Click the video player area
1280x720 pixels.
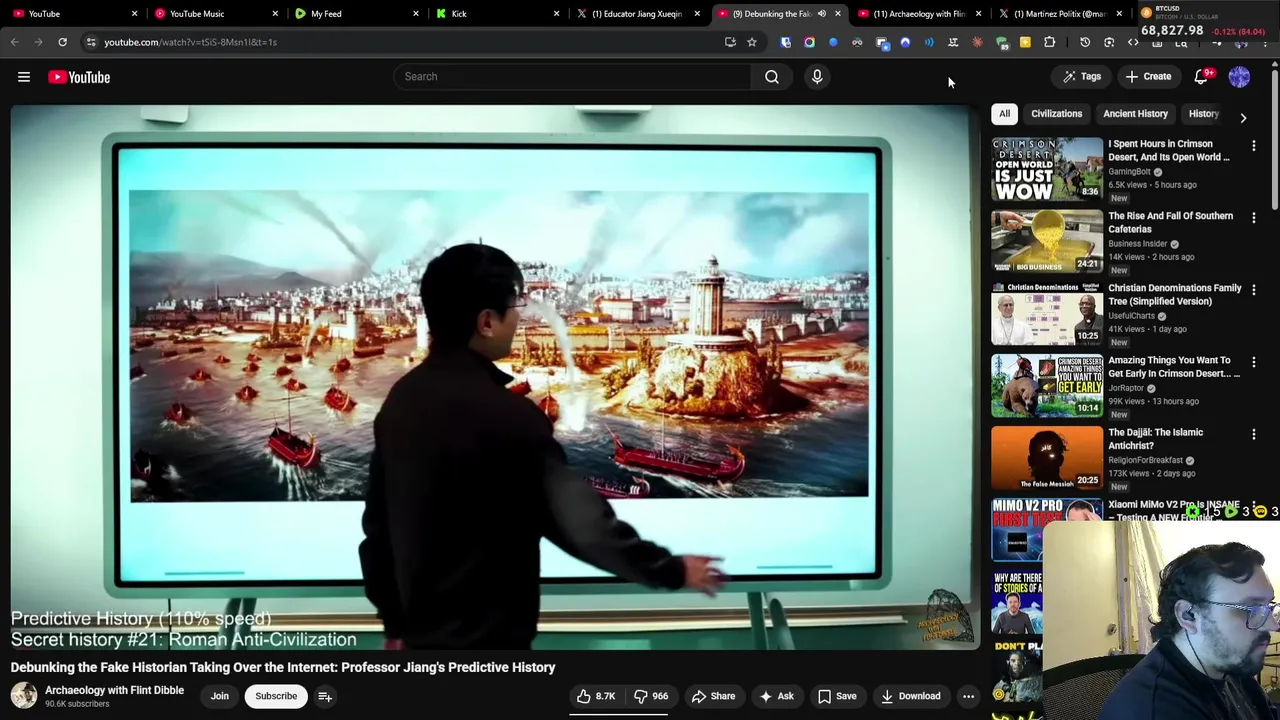[495, 377]
